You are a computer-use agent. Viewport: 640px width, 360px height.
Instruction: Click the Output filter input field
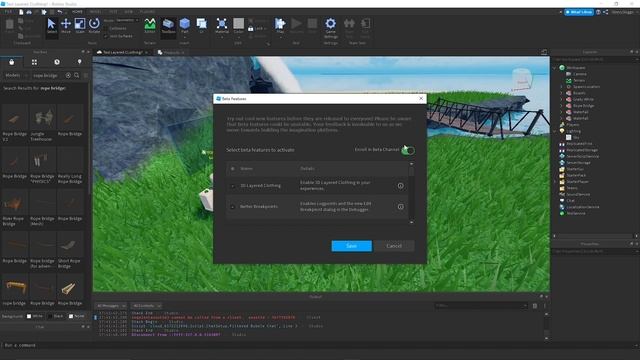click(x=481, y=306)
